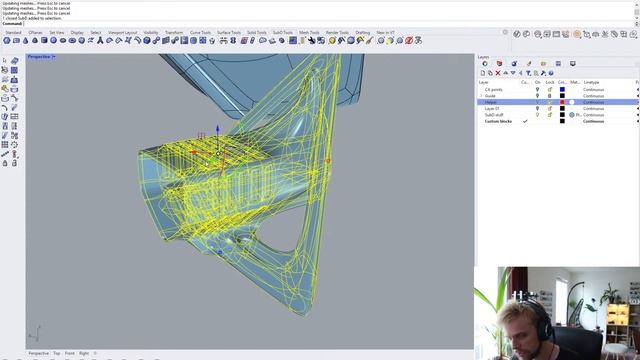Click the SubD sphere icon in toolbar
Screen dimensions: 640x360
click(x=53, y=40)
